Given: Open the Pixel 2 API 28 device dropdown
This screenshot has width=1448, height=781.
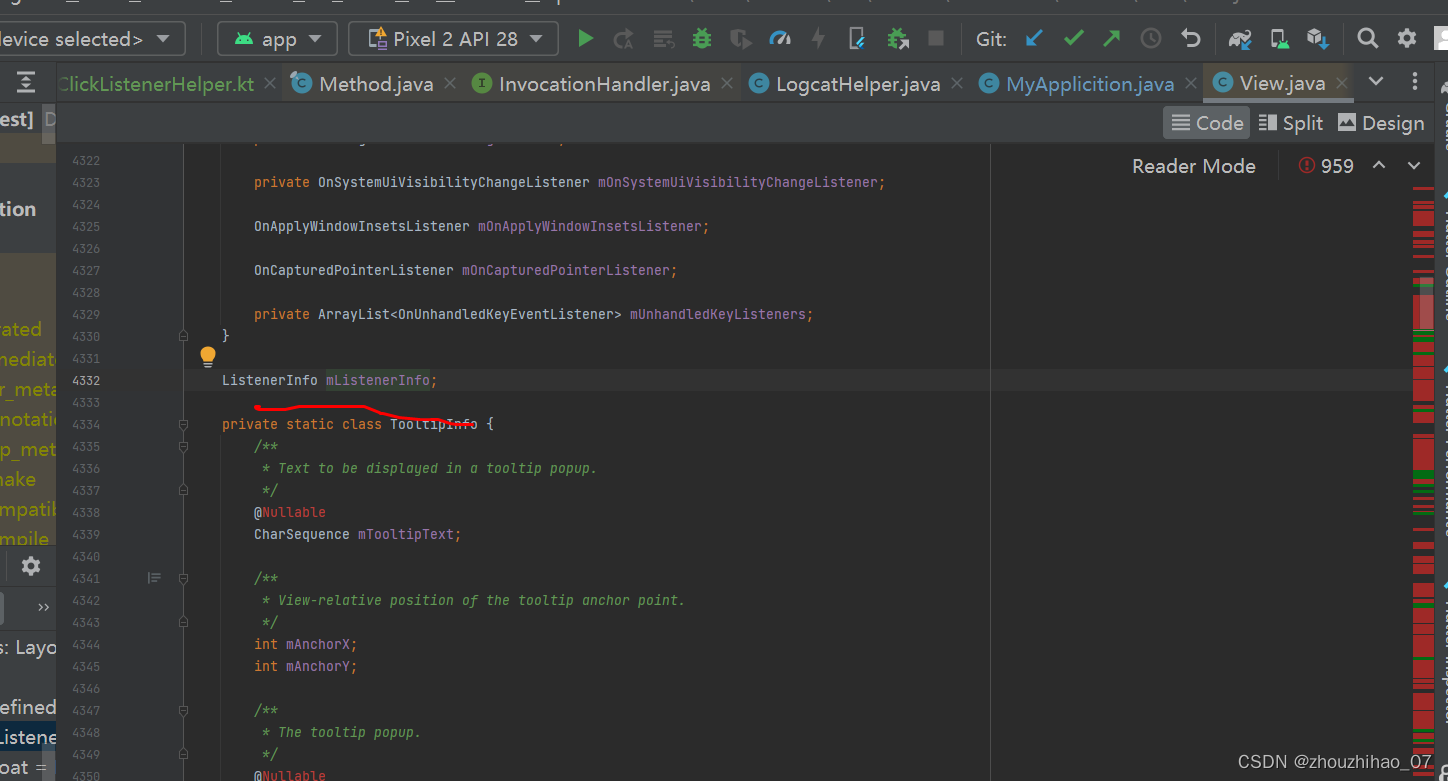Looking at the screenshot, I should [453, 39].
